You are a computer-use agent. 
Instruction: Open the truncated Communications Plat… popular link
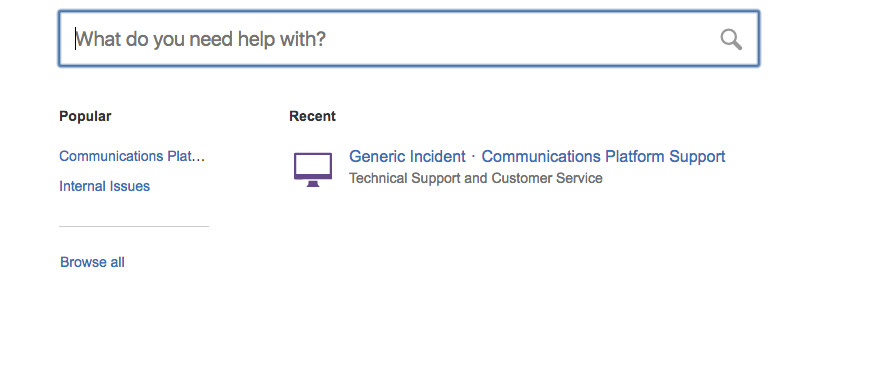[132, 156]
